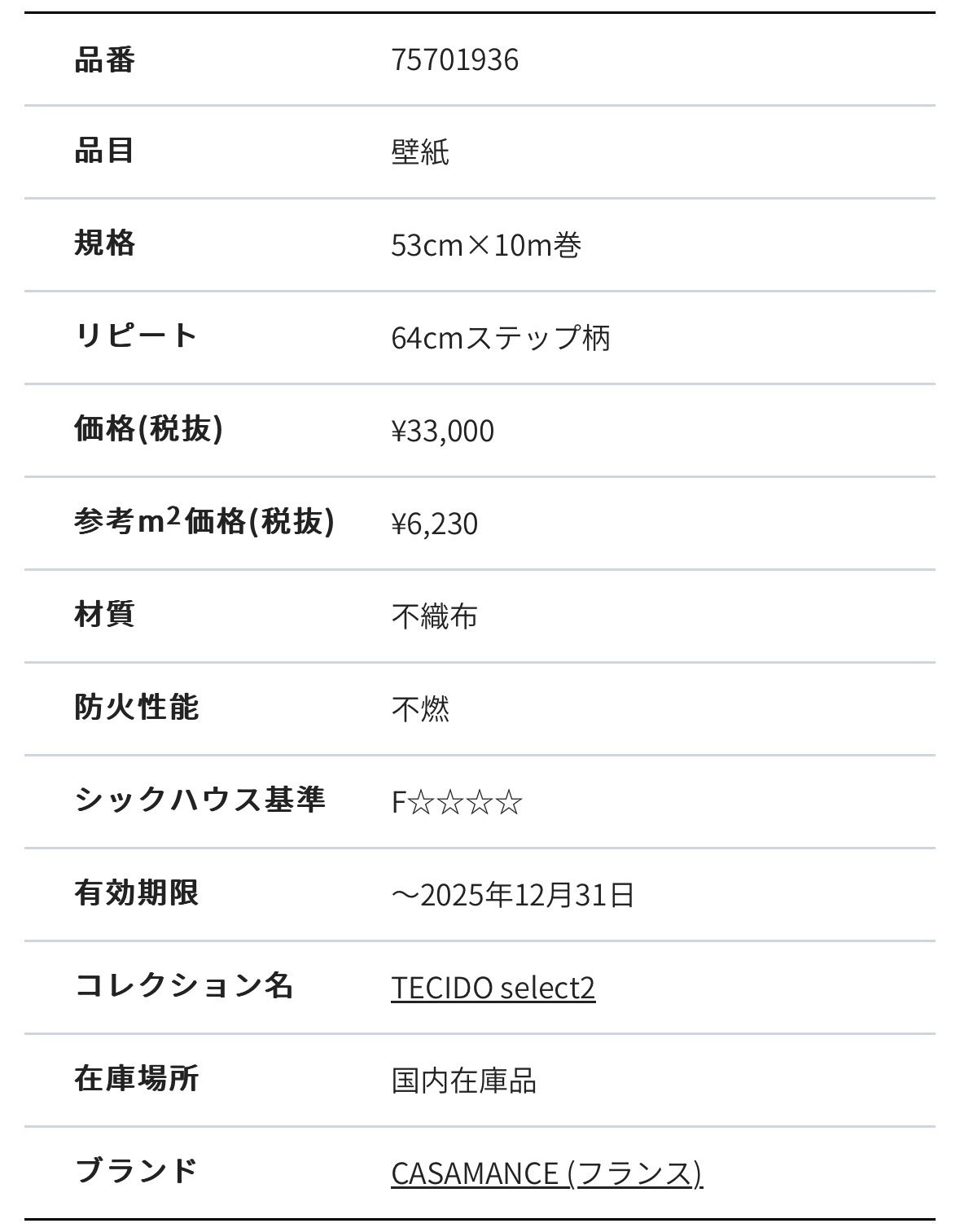Image resolution: width=960 pixels, height=1232 pixels.
Task: Open the CASAMANCE (フランス) brand link
Action: tap(546, 1173)
